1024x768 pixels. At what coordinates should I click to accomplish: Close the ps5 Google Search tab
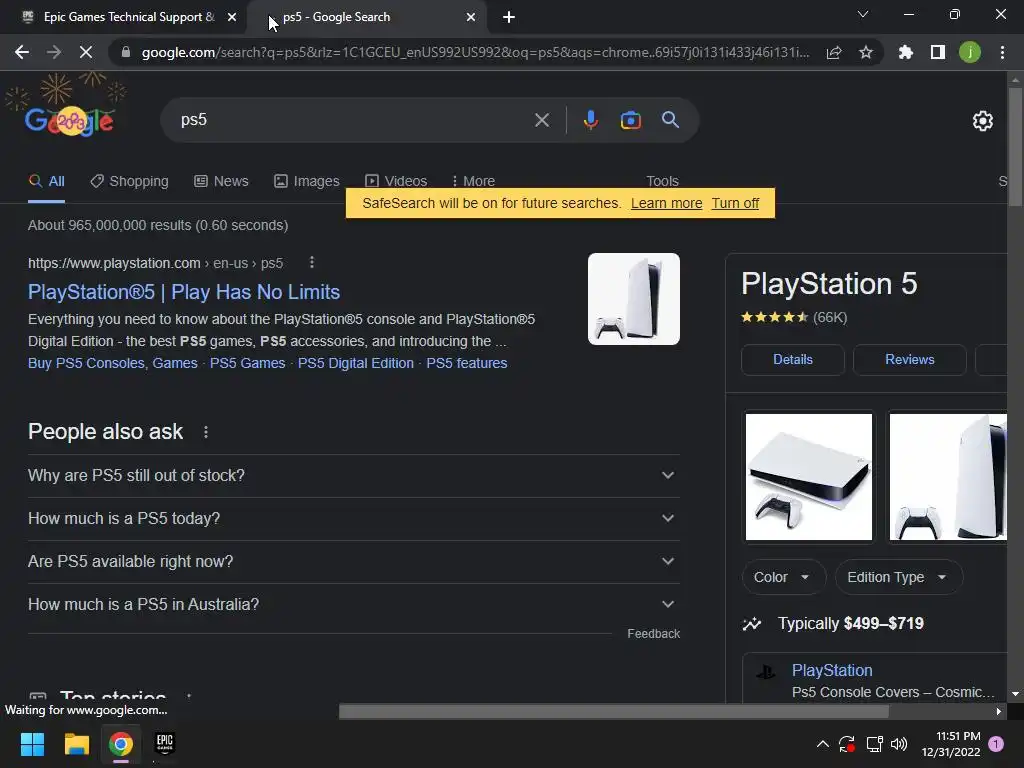471,17
